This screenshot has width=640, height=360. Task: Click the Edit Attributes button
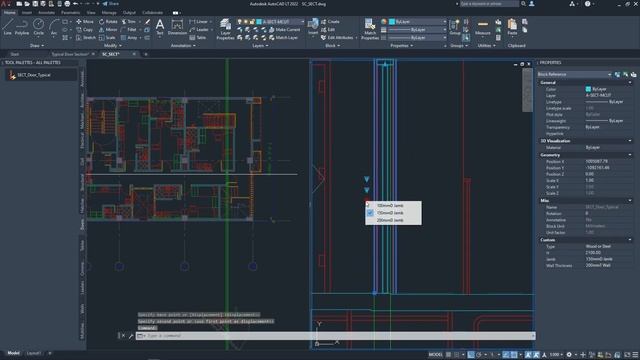pyautogui.click(x=337, y=38)
